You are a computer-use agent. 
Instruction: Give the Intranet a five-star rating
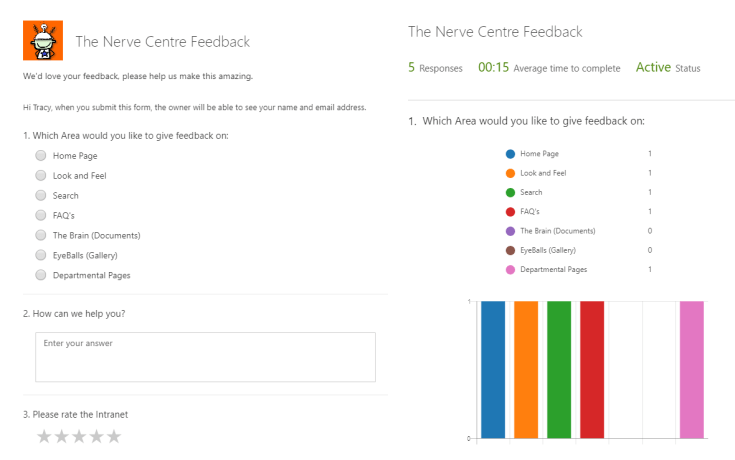tap(114, 436)
